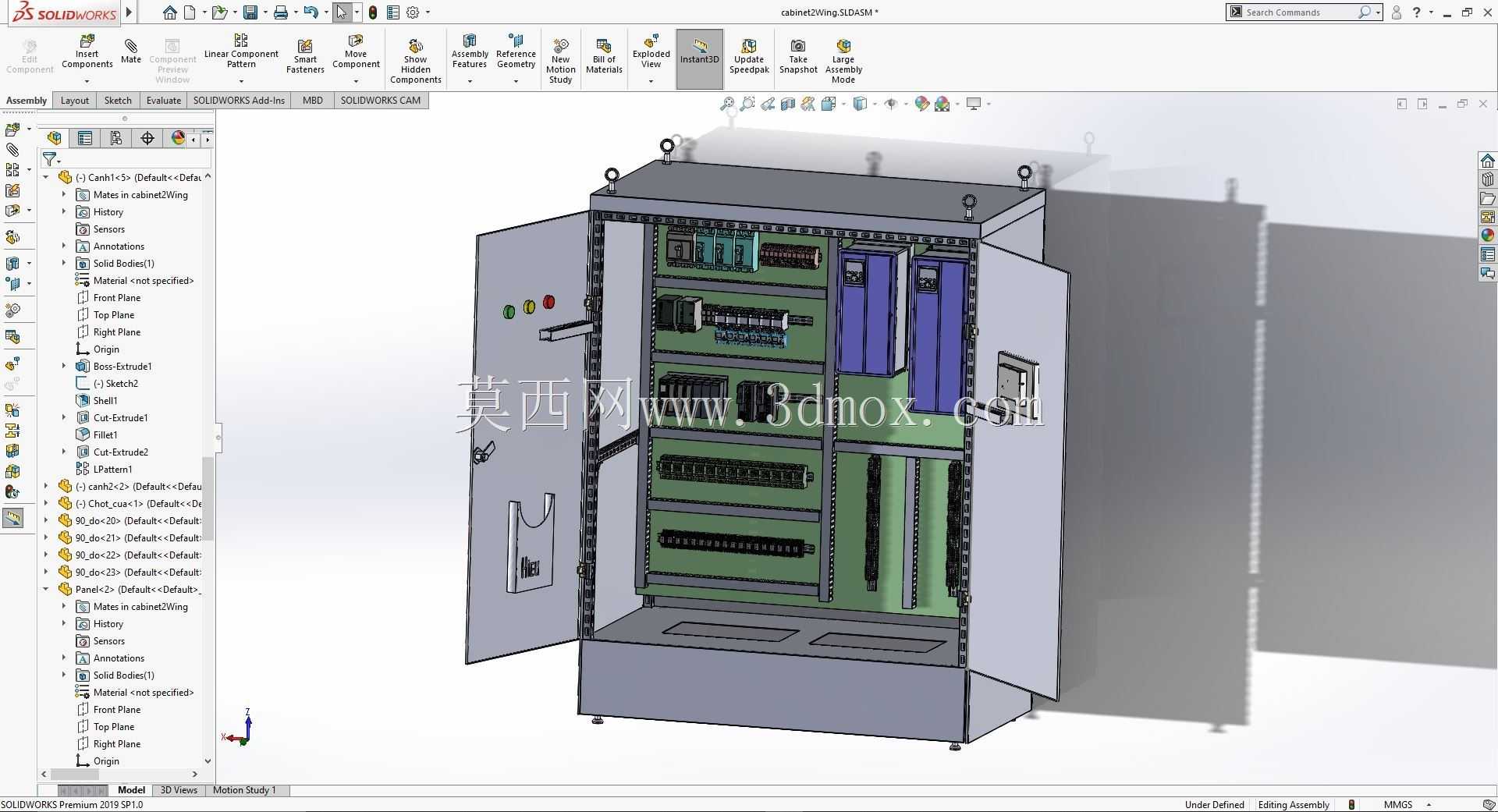
Task: Open Appearances task pane icon on right
Action: coord(1487,235)
